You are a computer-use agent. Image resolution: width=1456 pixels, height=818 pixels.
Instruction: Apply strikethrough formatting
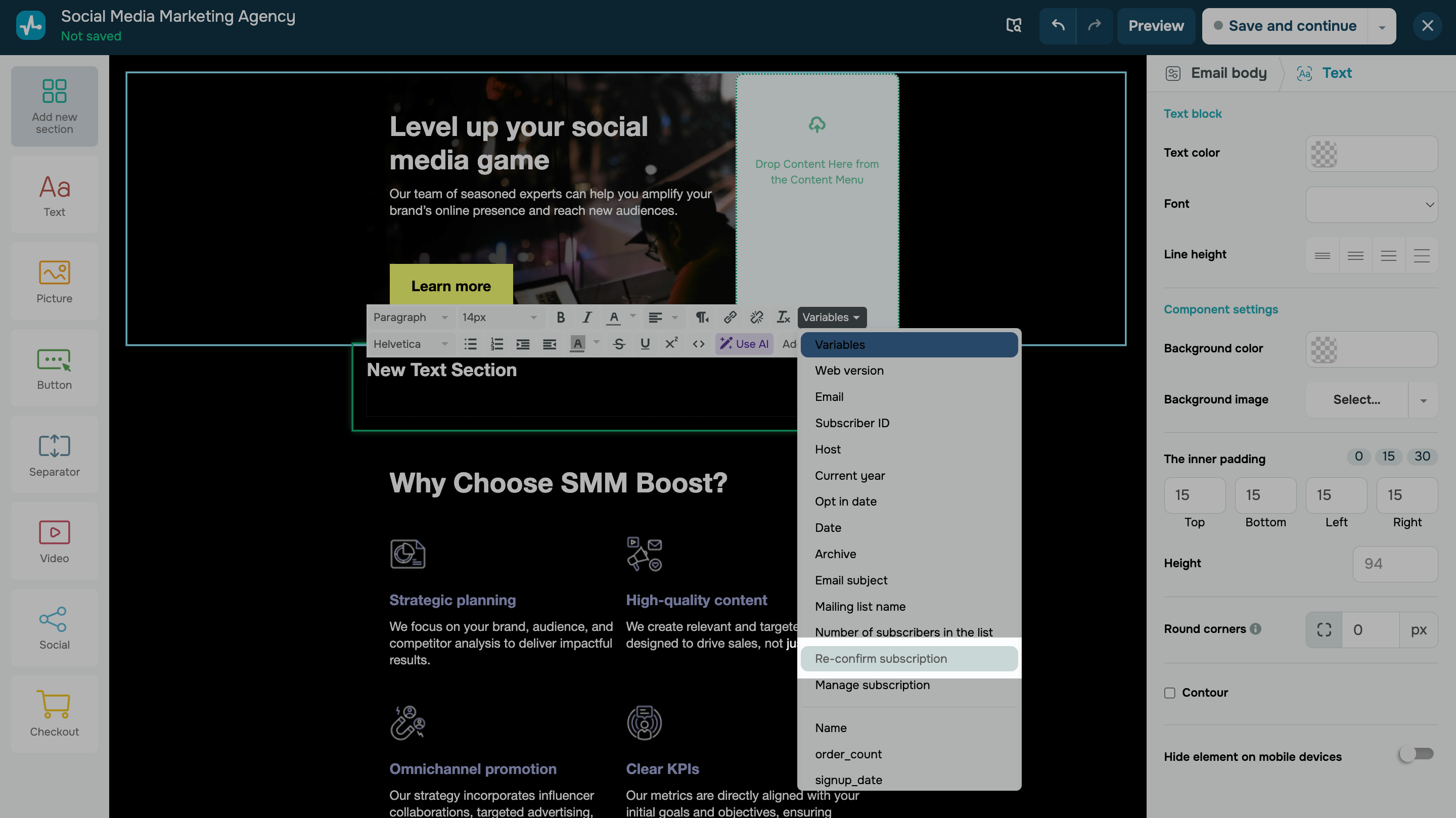pos(619,344)
